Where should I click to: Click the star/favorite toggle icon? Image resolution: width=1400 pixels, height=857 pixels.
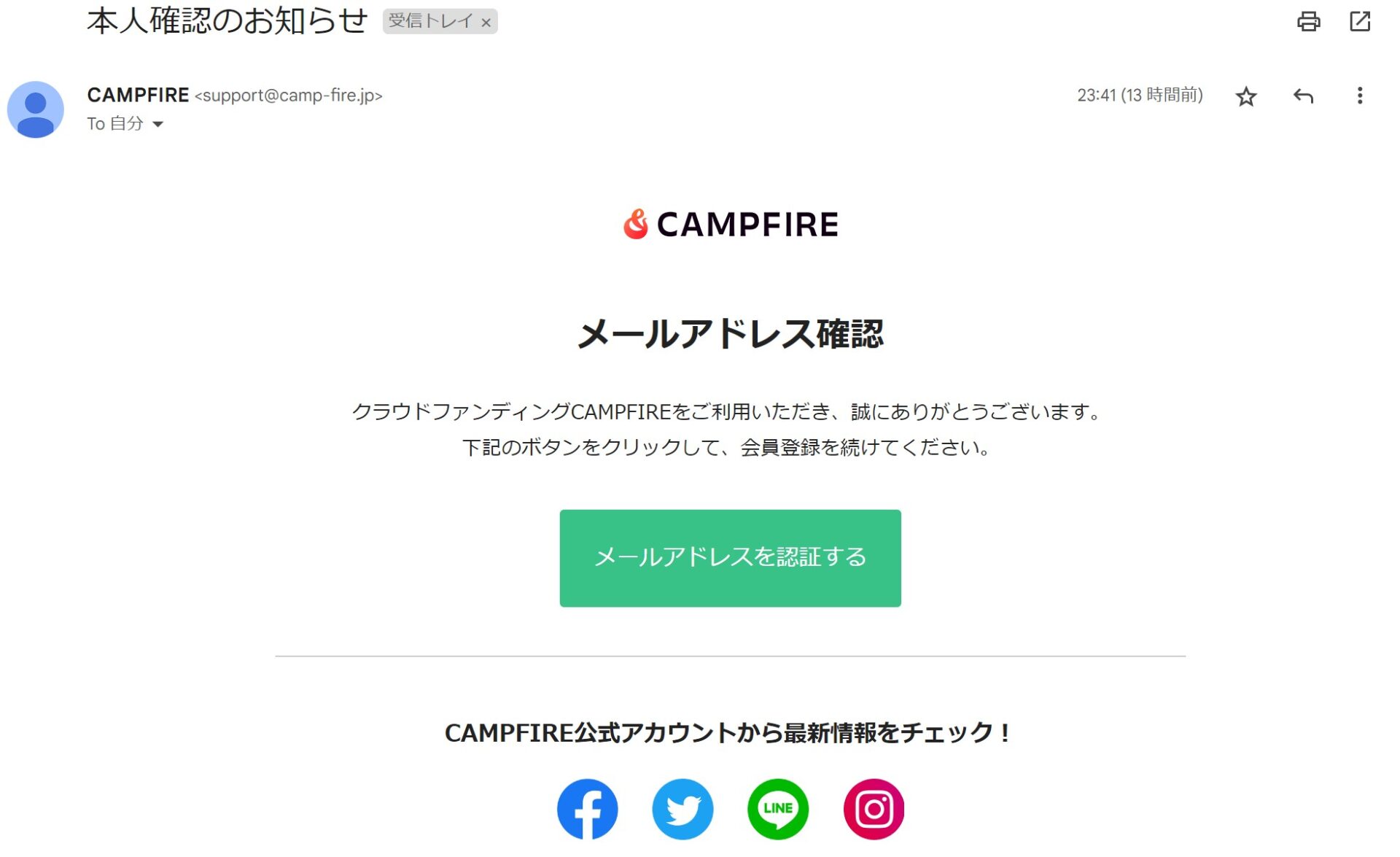coord(1247,96)
